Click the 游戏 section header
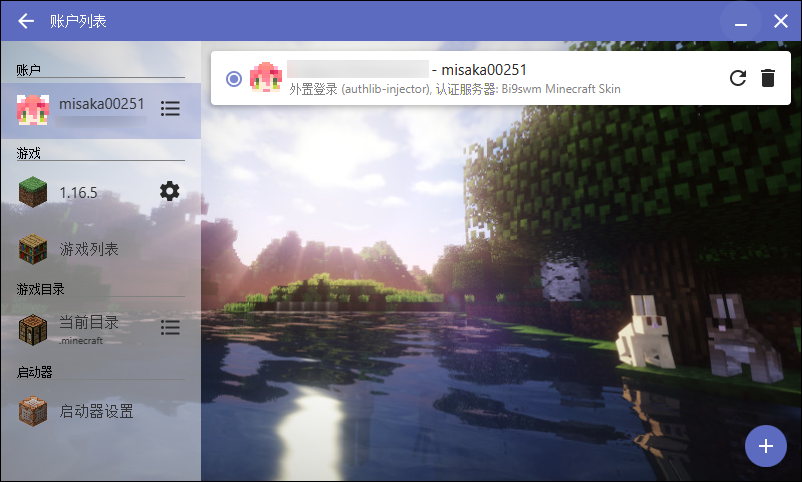 [28, 153]
